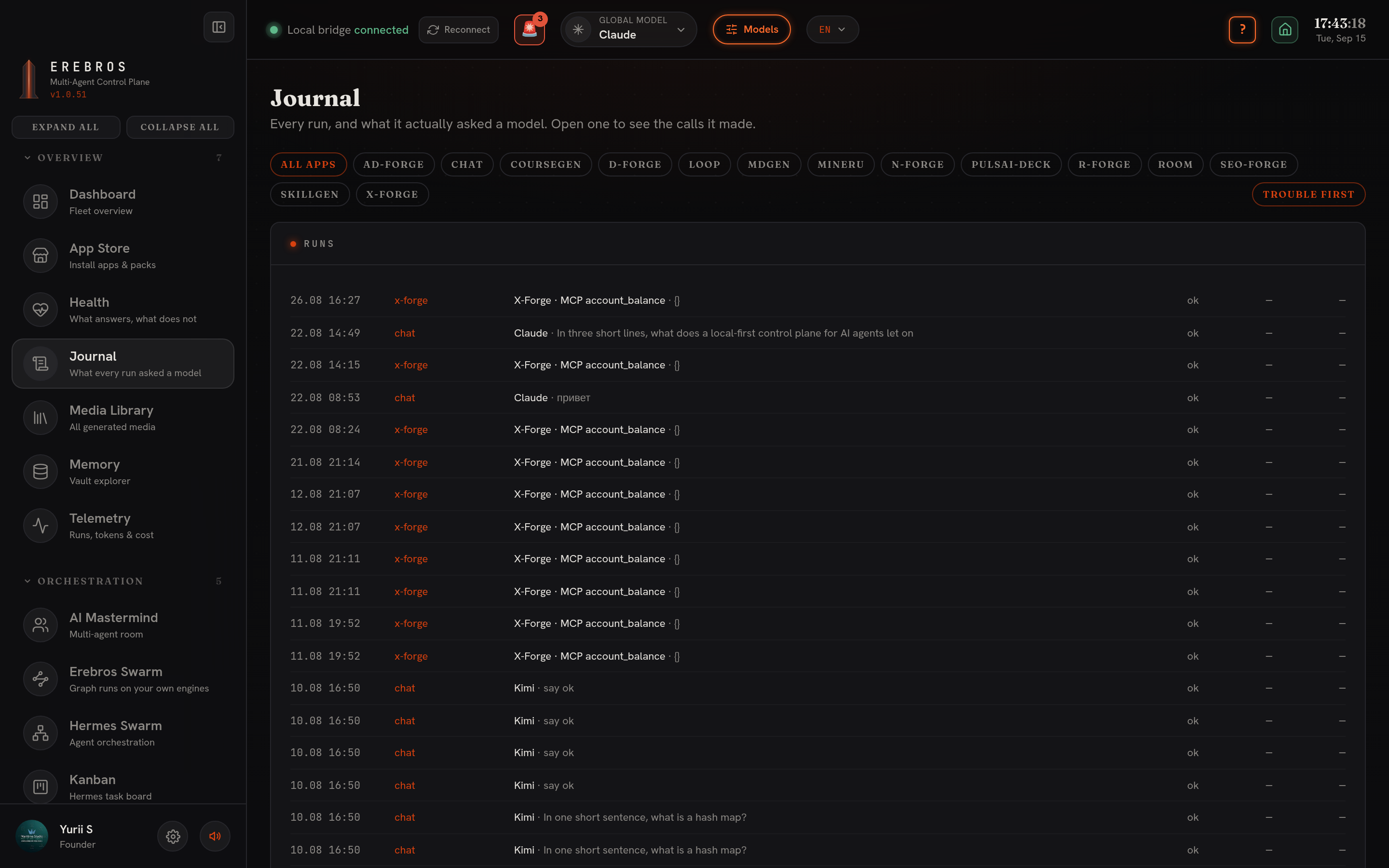Open the EN language dropdown
The image size is (1389, 868).
pyautogui.click(x=832, y=29)
